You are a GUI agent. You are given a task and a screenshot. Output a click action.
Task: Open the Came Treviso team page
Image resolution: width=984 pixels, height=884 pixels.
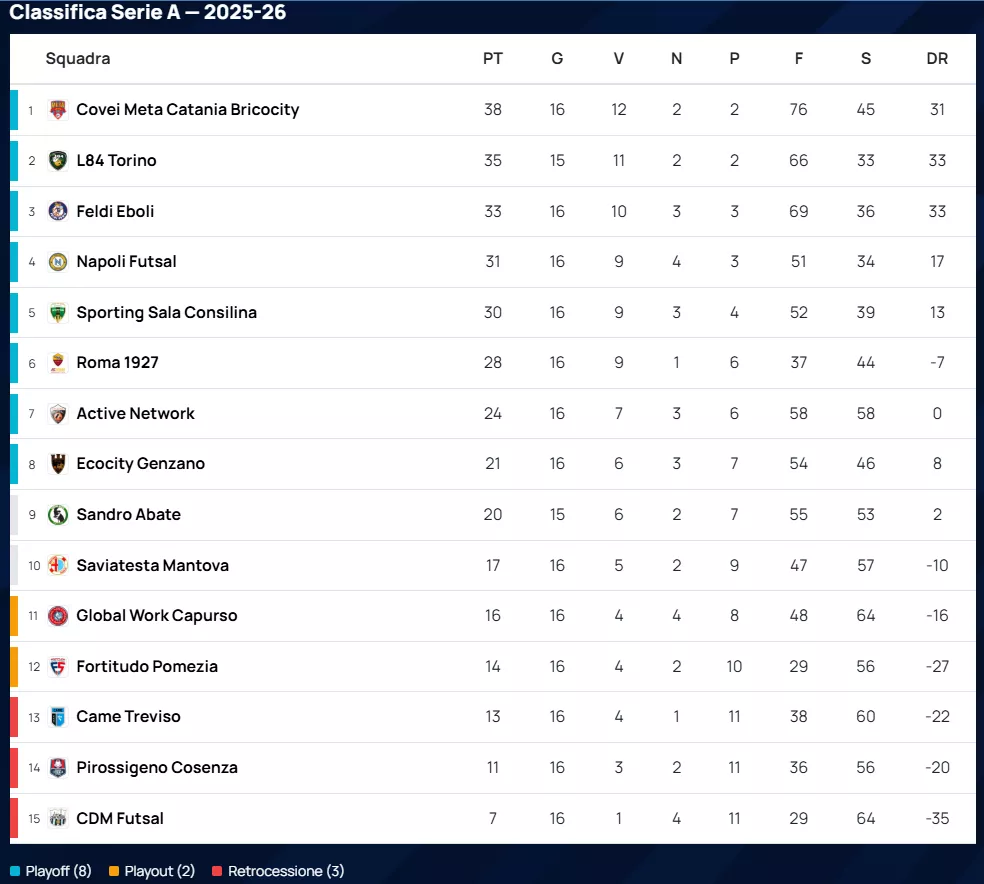click(x=128, y=717)
